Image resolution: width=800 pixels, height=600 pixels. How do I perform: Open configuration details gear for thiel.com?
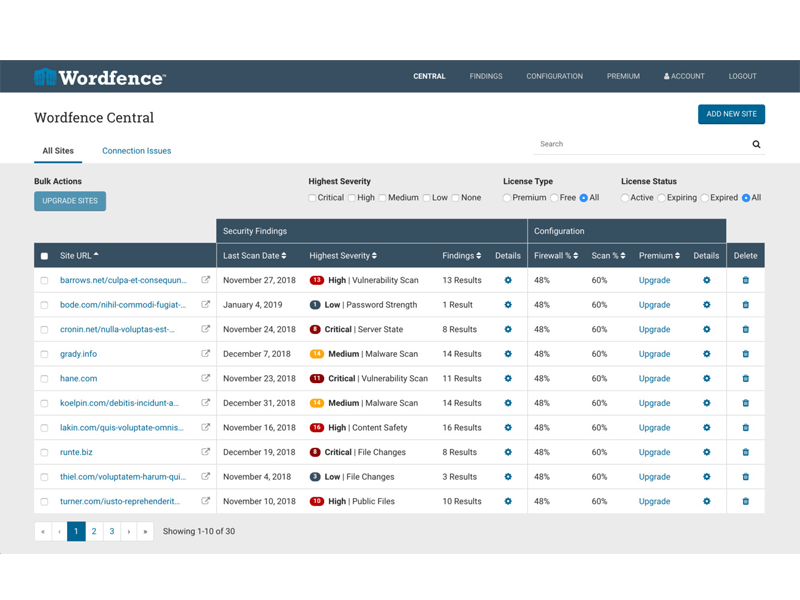[x=706, y=477]
